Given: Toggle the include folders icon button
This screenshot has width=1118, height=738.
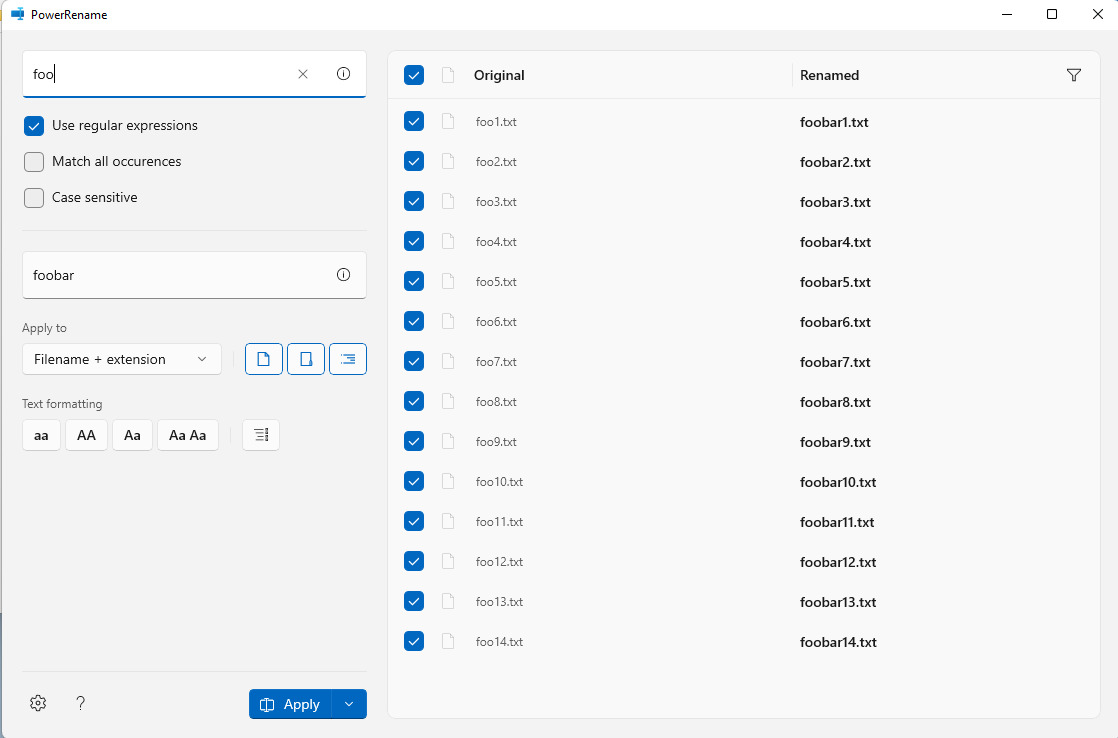Looking at the screenshot, I should pos(306,359).
